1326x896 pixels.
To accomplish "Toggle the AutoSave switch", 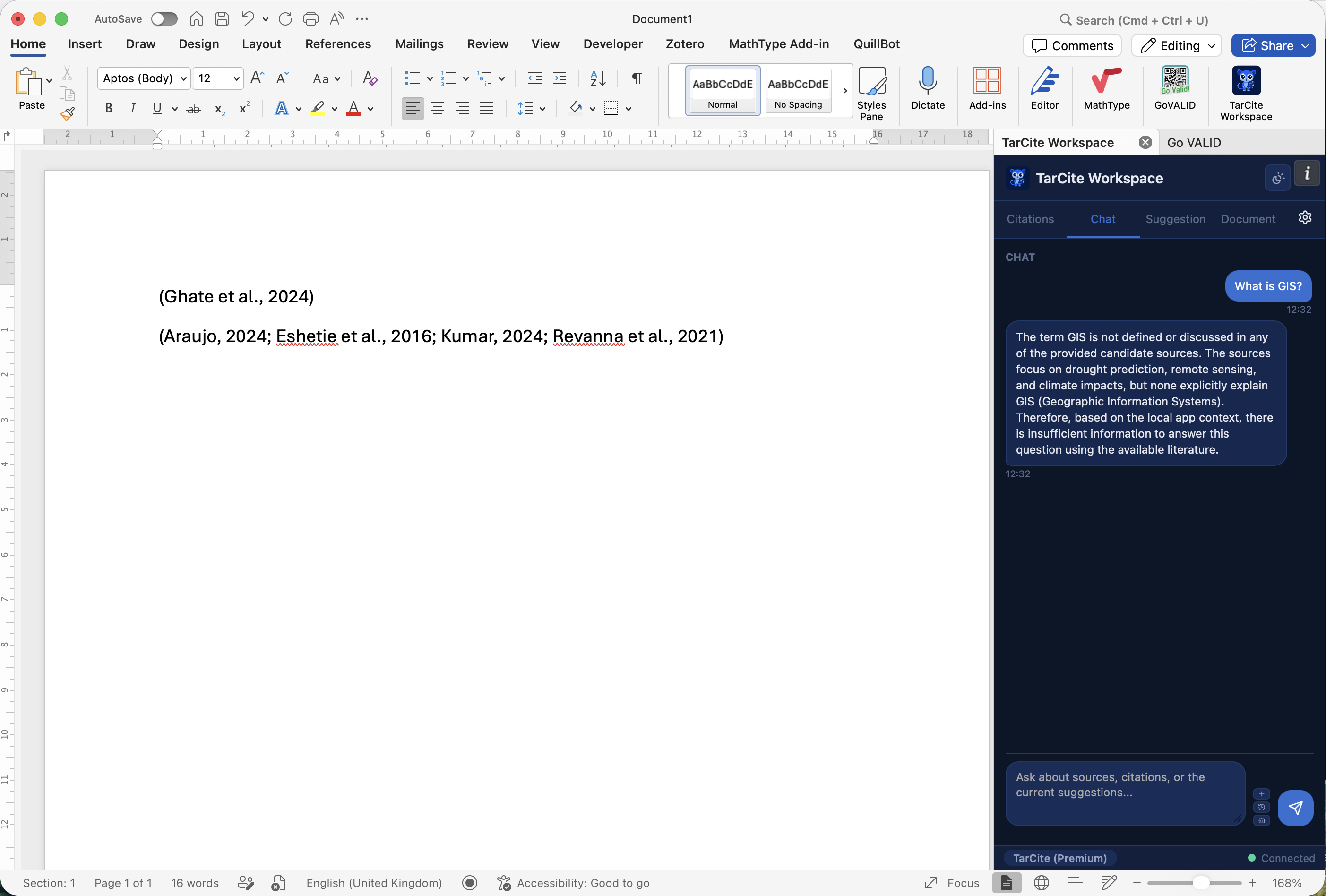I will pyautogui.click(x=164, y=19).
